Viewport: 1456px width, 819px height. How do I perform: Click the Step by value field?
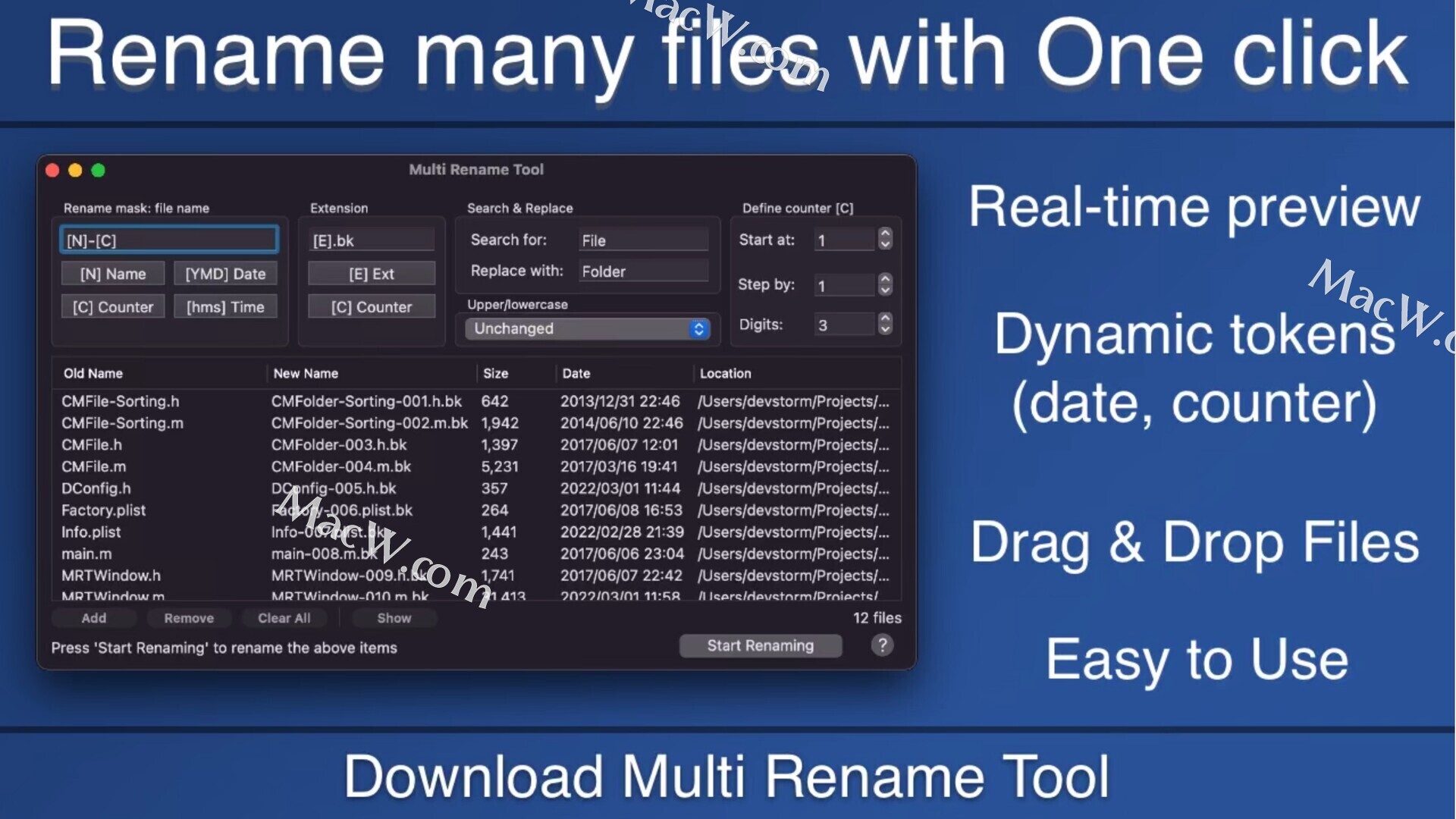pos(844,285)
